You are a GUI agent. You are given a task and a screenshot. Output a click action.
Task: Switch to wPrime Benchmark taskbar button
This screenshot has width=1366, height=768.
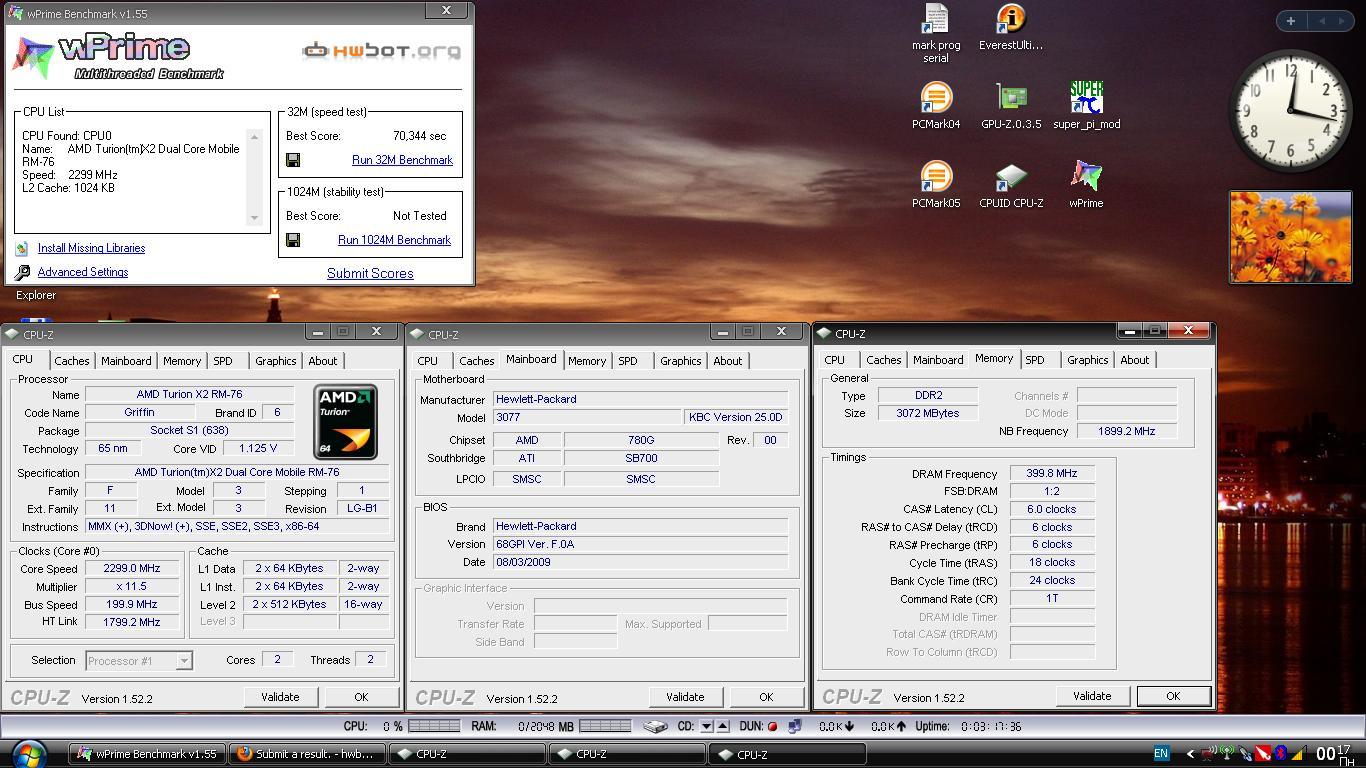click(x=147, y=754)
